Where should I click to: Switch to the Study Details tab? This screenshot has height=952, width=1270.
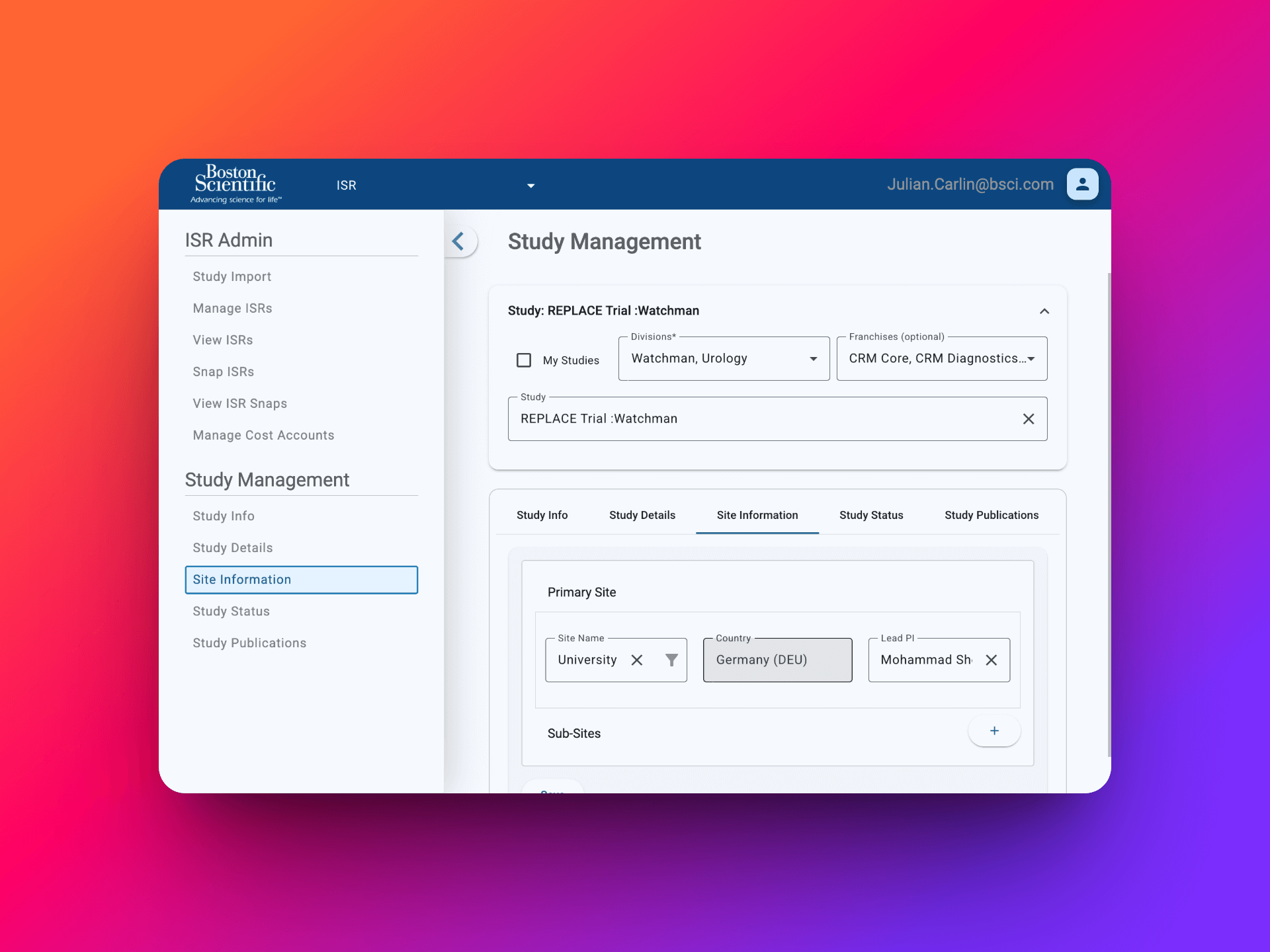tap(642, 515)
